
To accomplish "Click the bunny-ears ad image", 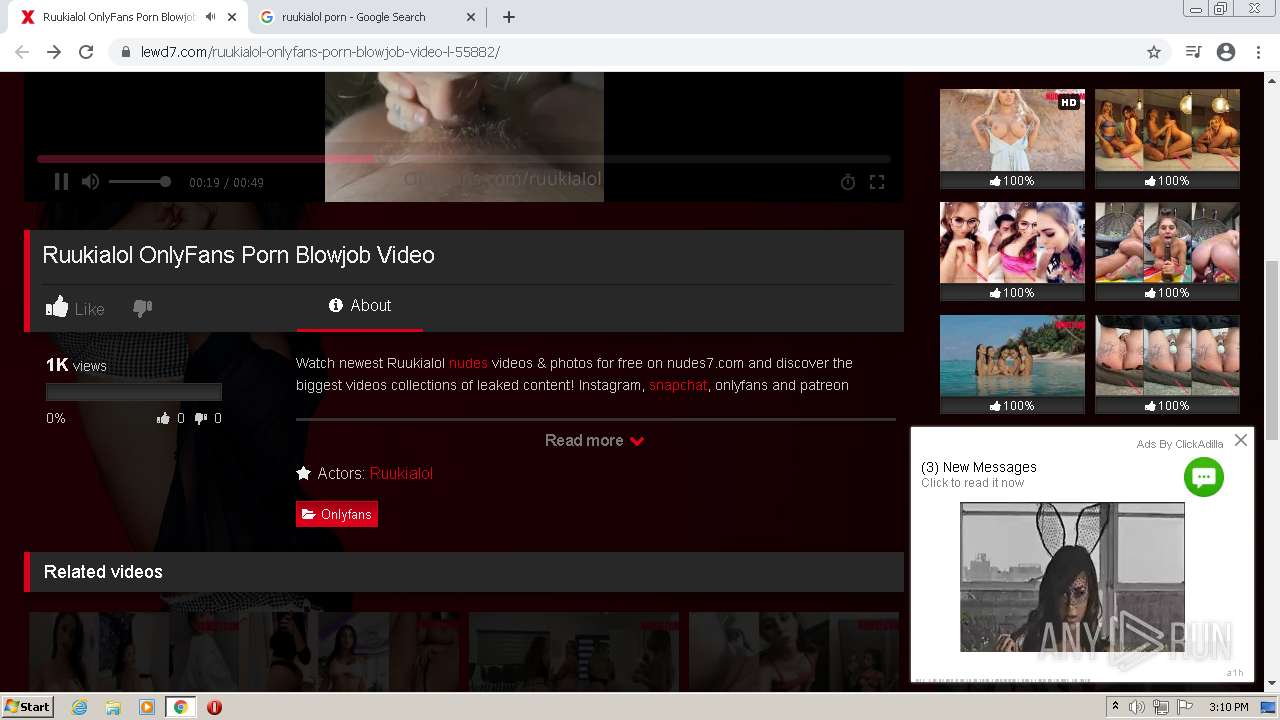I will point(1072,577).
